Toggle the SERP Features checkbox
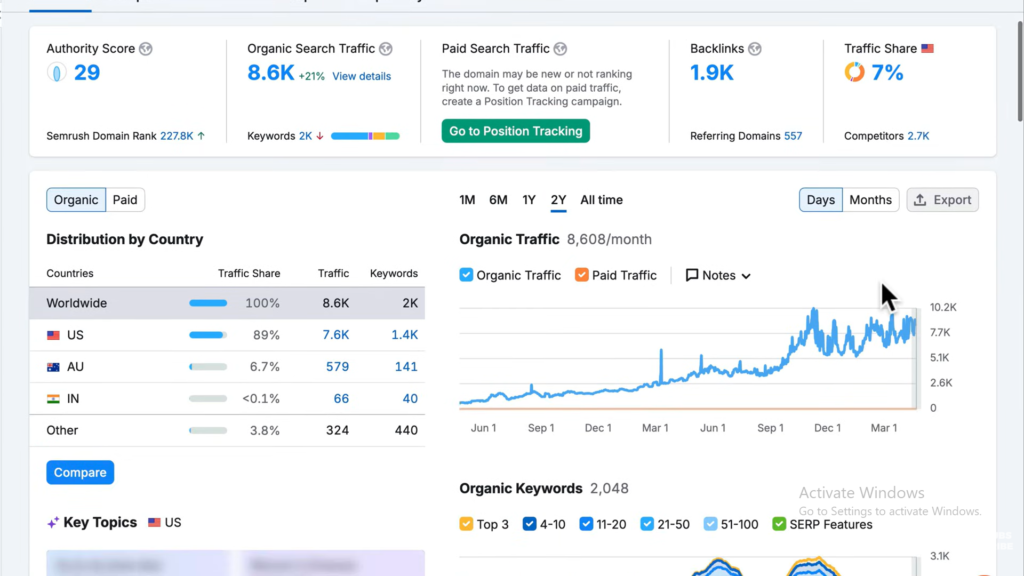 pos(779,524)
